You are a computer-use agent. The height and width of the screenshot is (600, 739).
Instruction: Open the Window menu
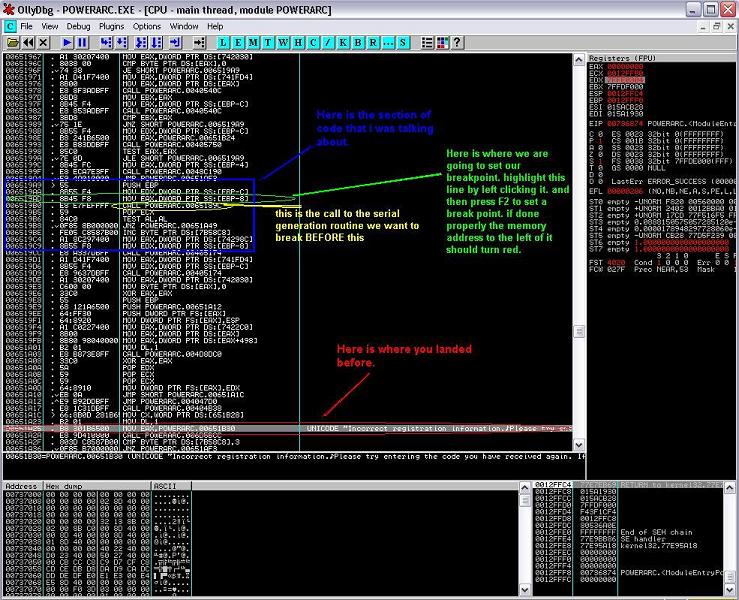tap(184, 26)
